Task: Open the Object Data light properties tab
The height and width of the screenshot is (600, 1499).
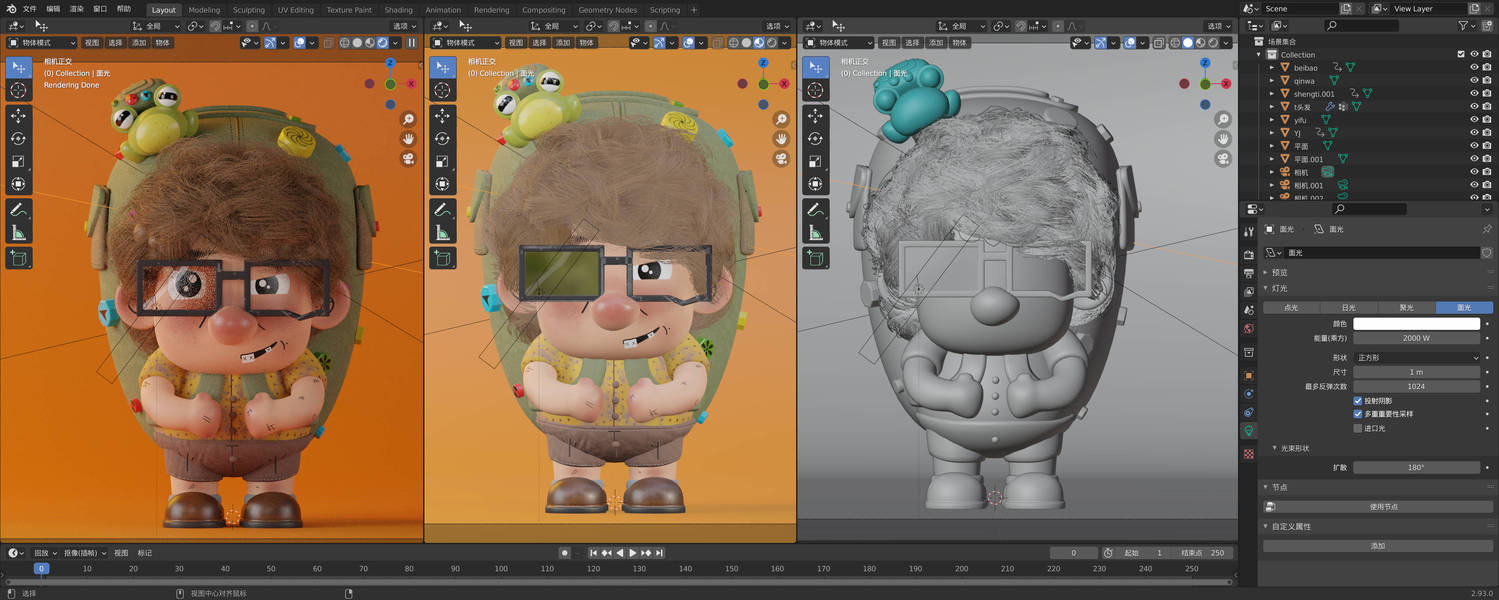Action: (x=1249, y=431)
